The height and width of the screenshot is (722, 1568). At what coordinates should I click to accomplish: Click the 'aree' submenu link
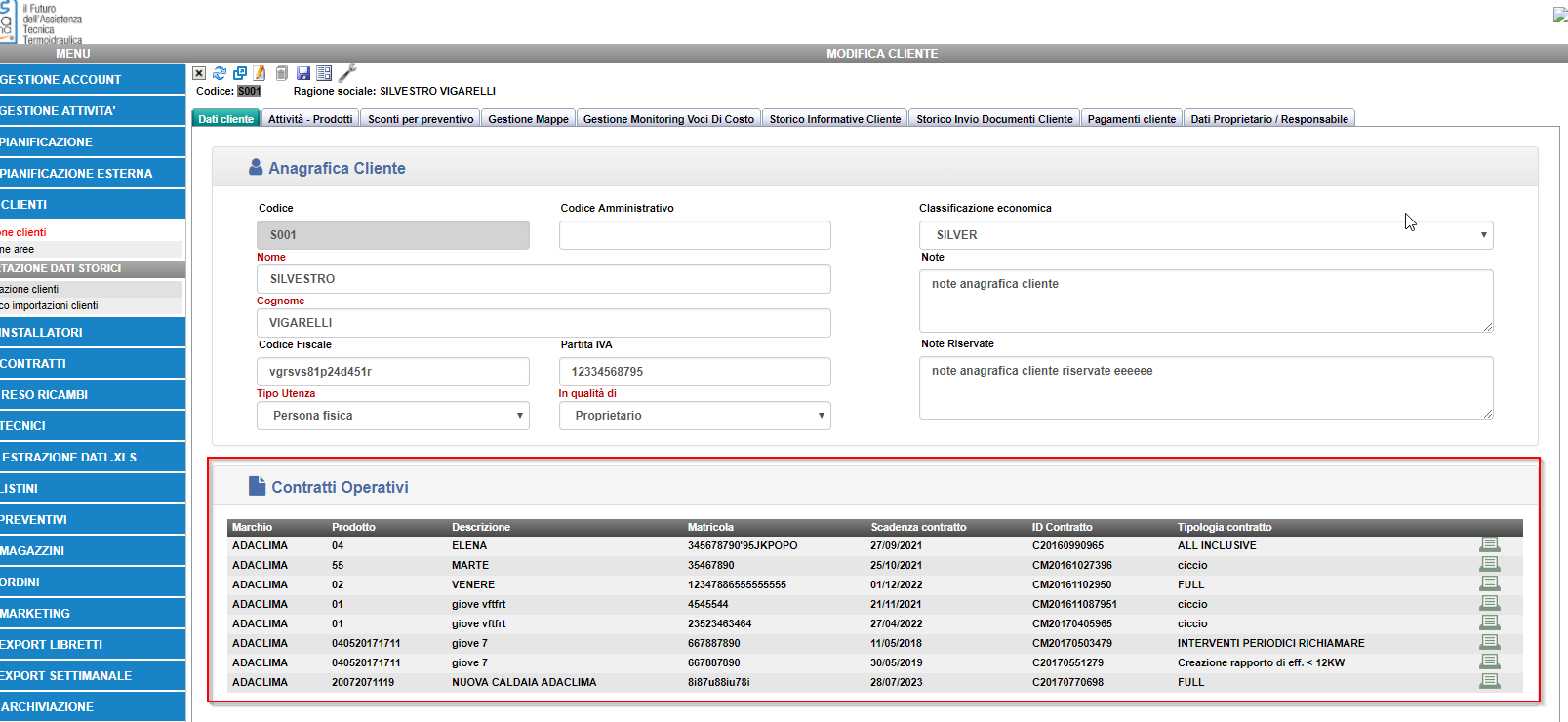(x=18, y=249)
